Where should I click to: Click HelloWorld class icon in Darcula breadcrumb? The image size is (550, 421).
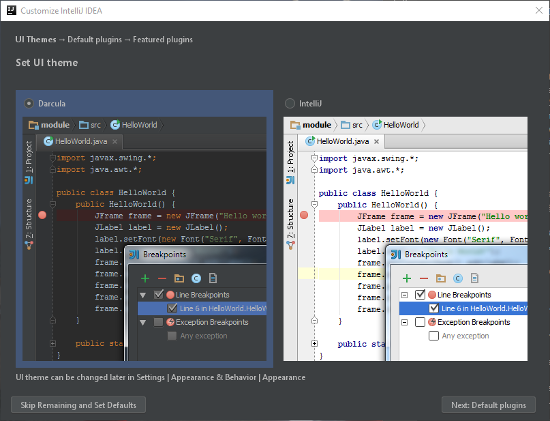point(115,125)
